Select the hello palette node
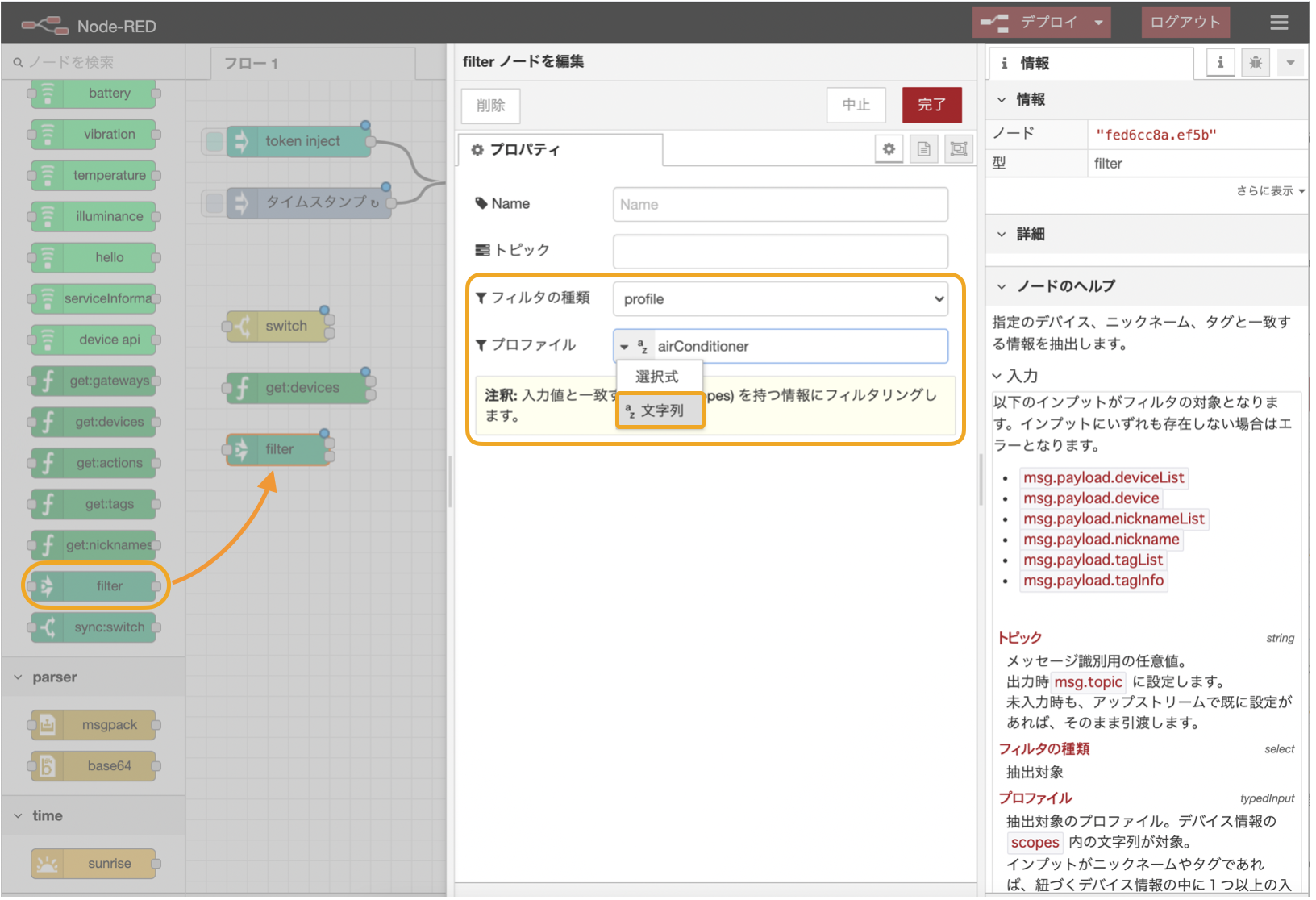Viewport: 1316px width, 900px height. [94, 258]
